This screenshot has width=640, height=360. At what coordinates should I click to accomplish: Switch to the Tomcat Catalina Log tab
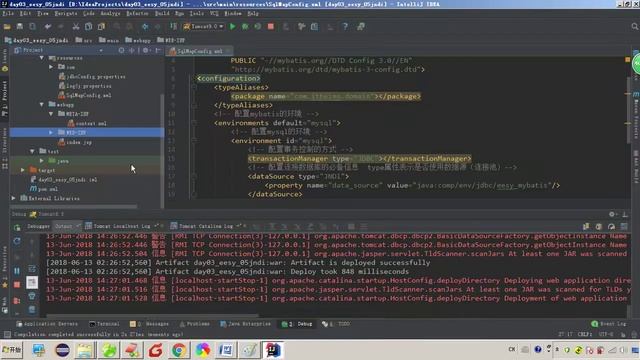pyautogui.click(x=206, y=226)
